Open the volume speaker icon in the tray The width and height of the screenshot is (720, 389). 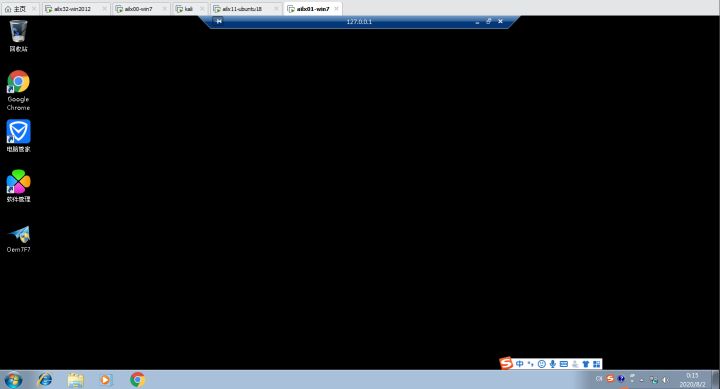coord(665,380)
